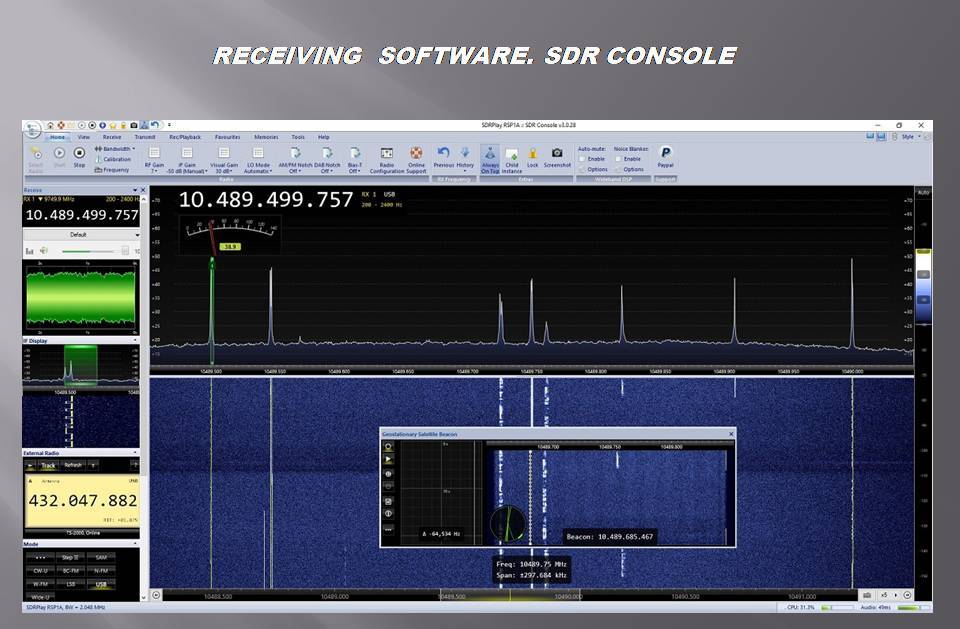Click the 432.047.882 external radio frequency display
Image resolution: width=960 pixels, height=629 pixels.
click(82, 501)
